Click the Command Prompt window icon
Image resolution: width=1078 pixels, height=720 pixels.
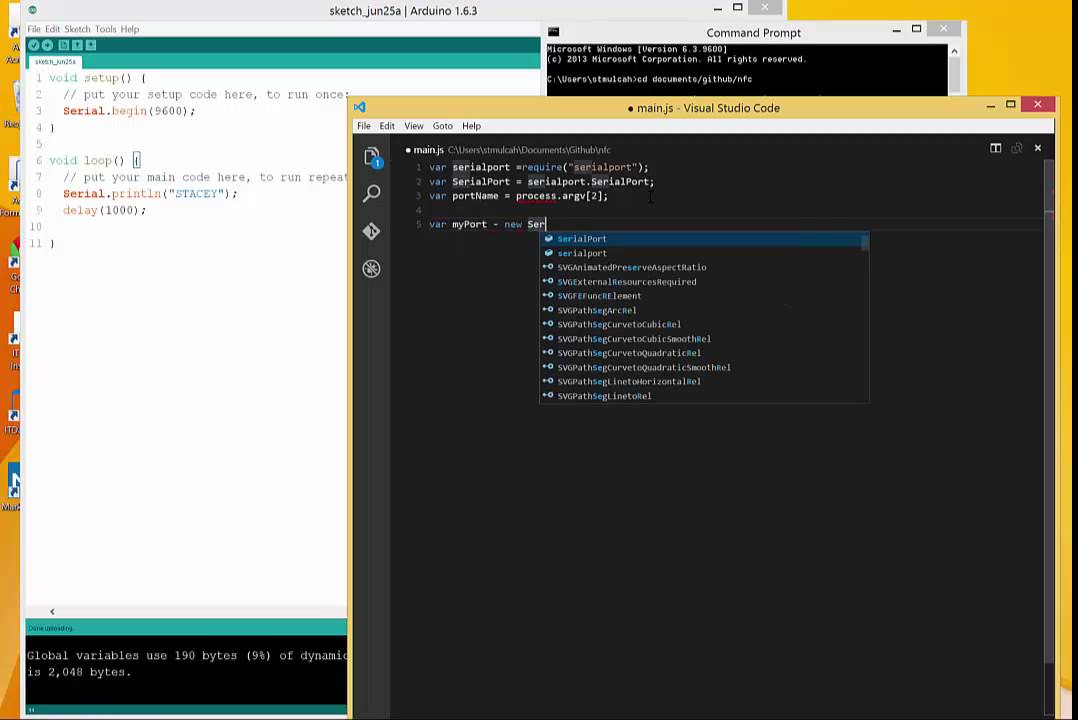pyautogui.click(x=553, y=32)
